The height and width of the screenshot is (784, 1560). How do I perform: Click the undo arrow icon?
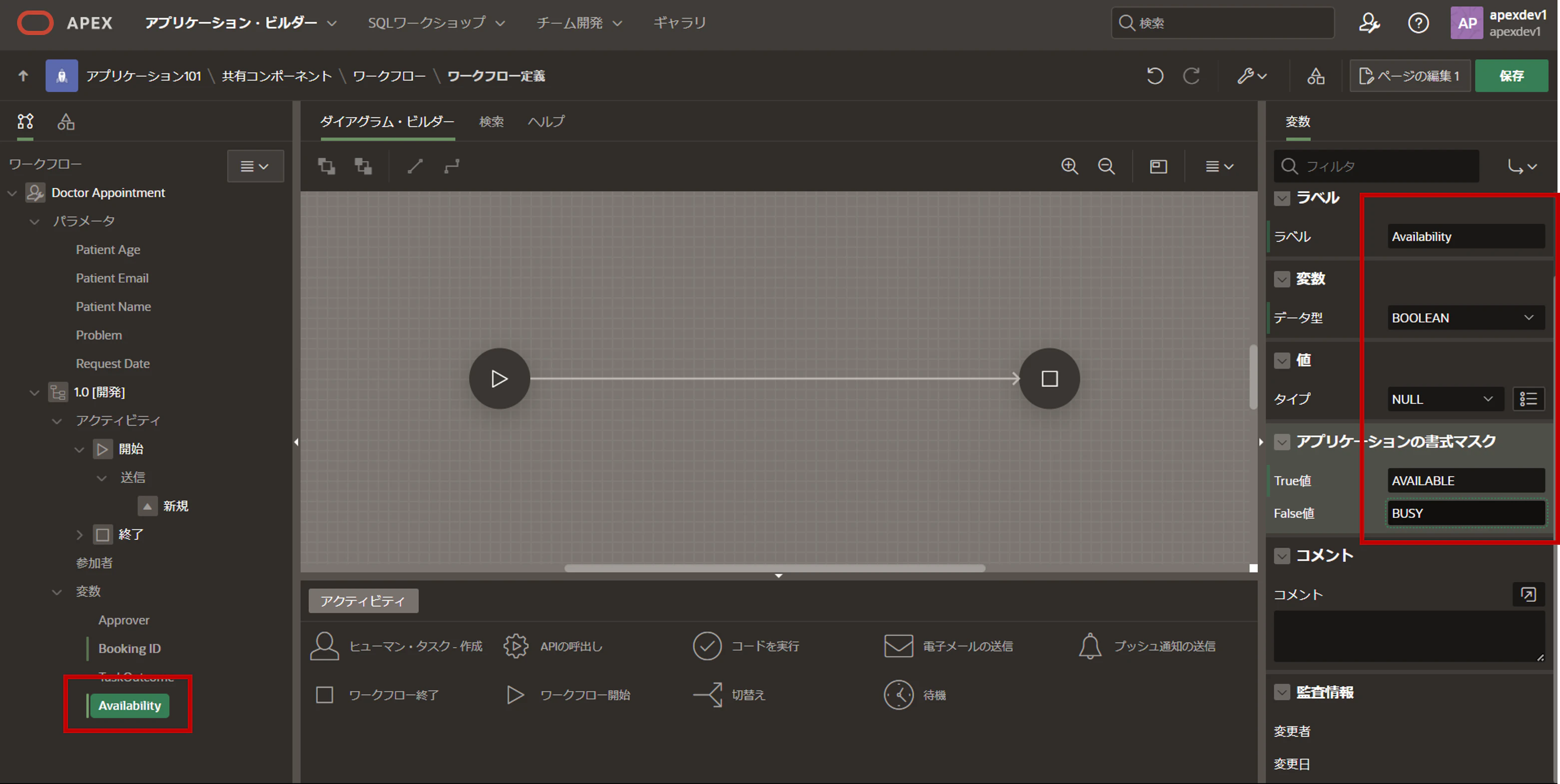pyautogui.click(x=1155, y=76)
